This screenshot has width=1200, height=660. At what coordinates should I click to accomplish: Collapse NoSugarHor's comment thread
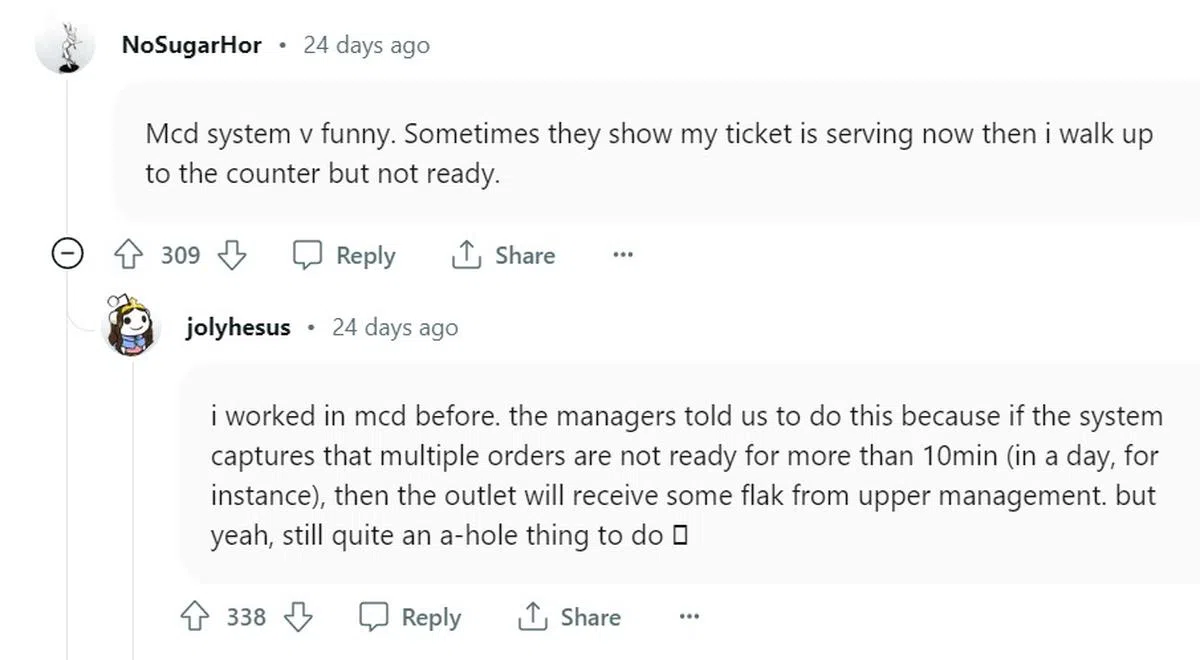tap(67, 256)
